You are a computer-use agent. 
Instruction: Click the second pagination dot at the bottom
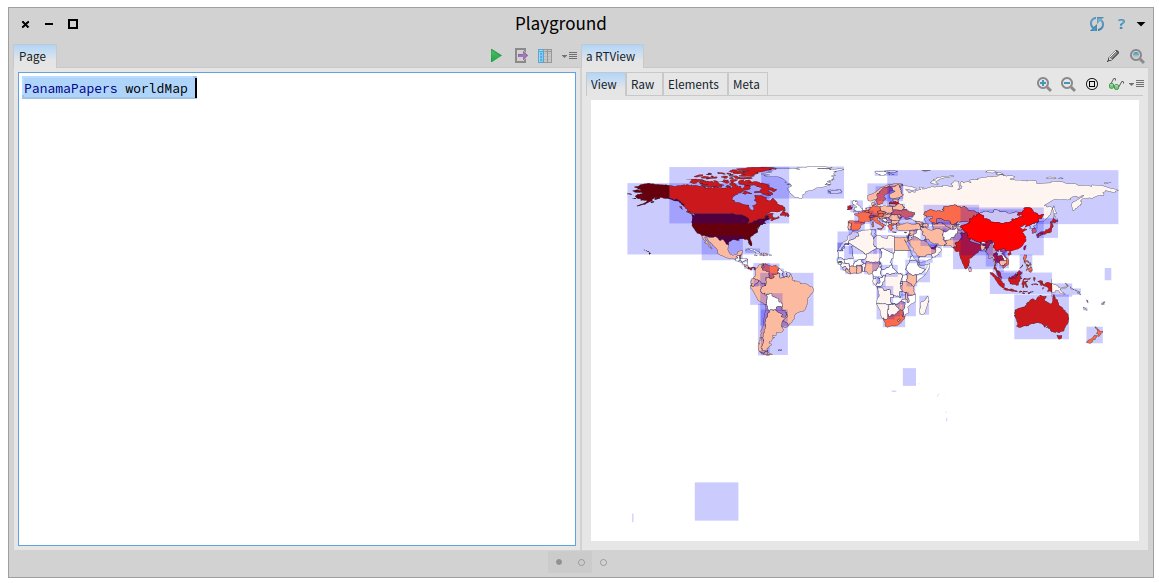581,562
